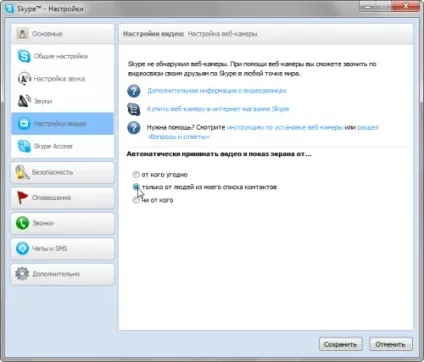This screenshot has height=362, width=424.
Task: Open the webcam installation instructions link
Action: pyautogui.click(x=285, y=127)
